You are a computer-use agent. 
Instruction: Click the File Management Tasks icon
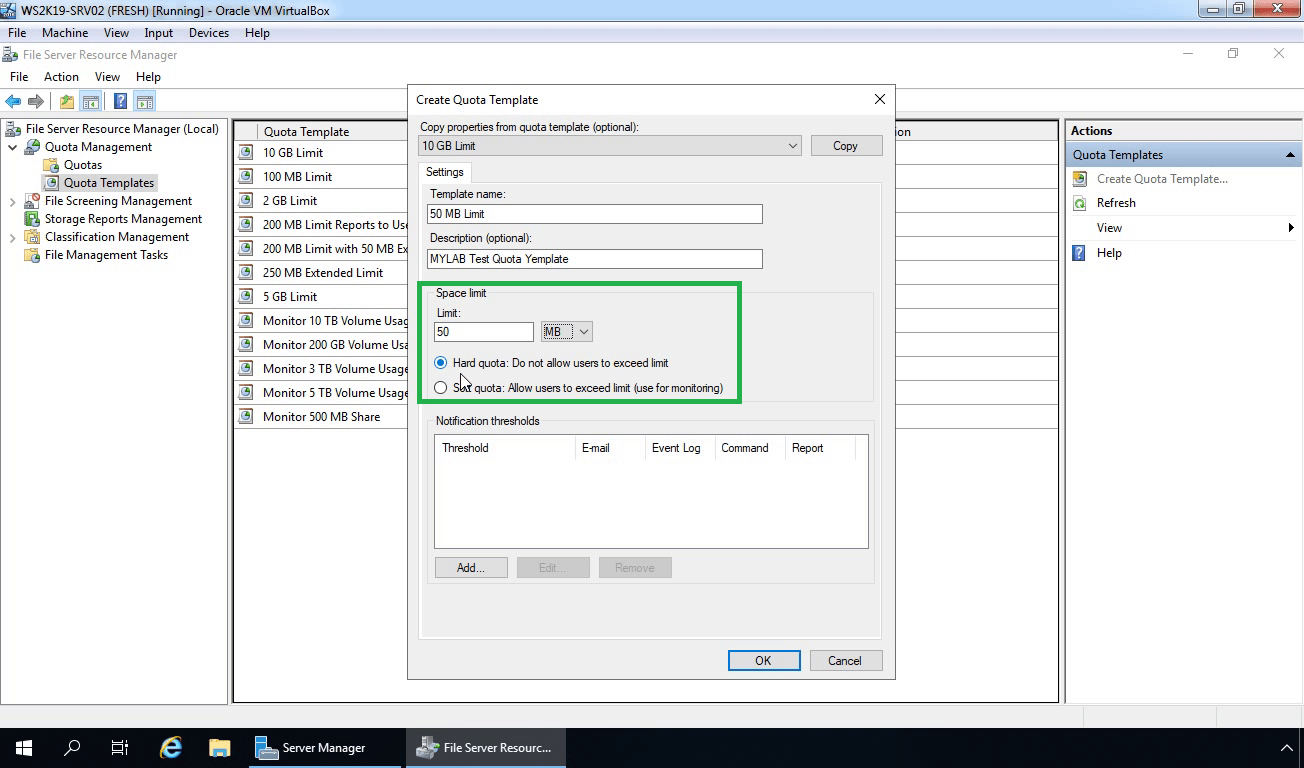(32, 255)
